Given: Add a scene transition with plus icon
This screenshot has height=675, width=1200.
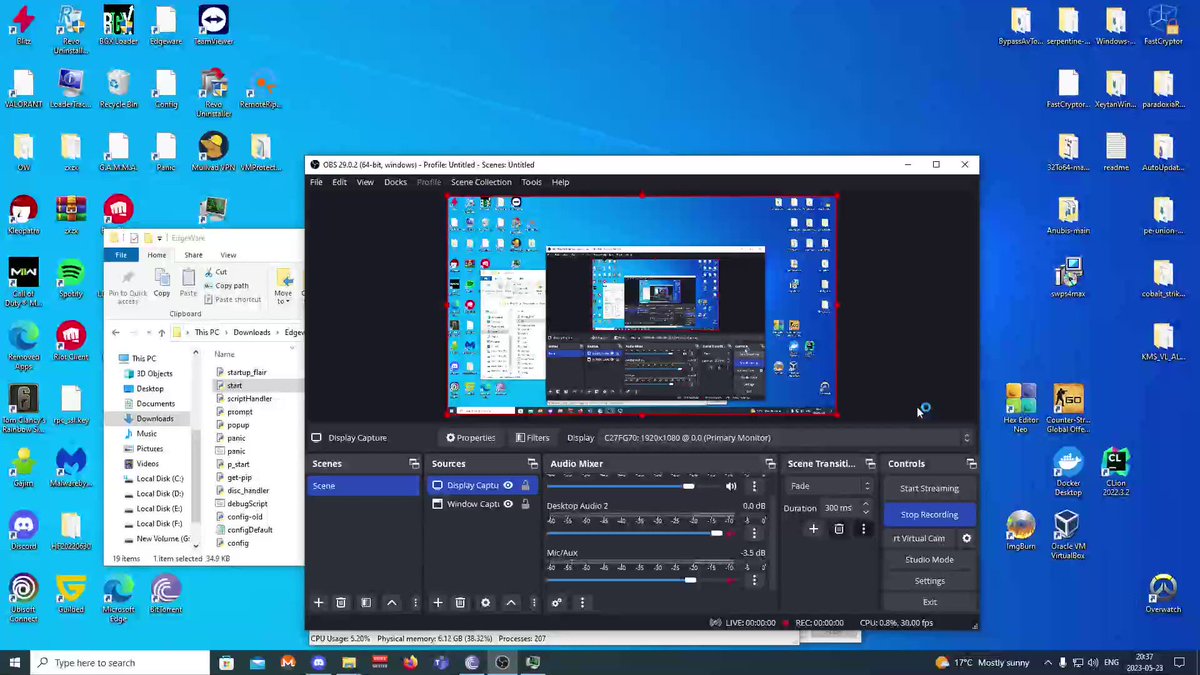Looking at the screenshot, I should pos(813,529).
